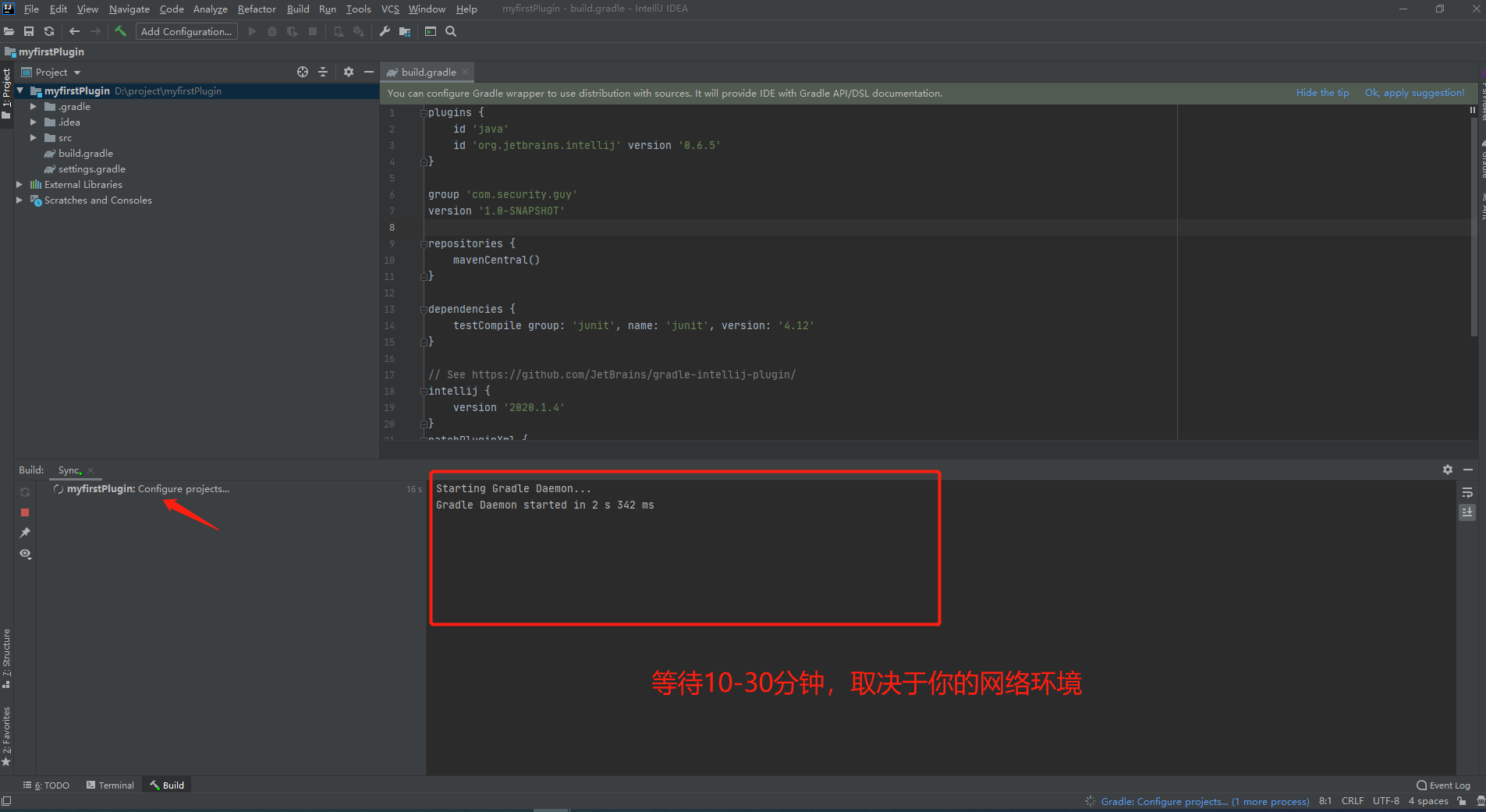Image resolution: width=1486 pixels, height=812 pixels.
Task: Select build.gradle file in project tree
Action: pos(85,154)
